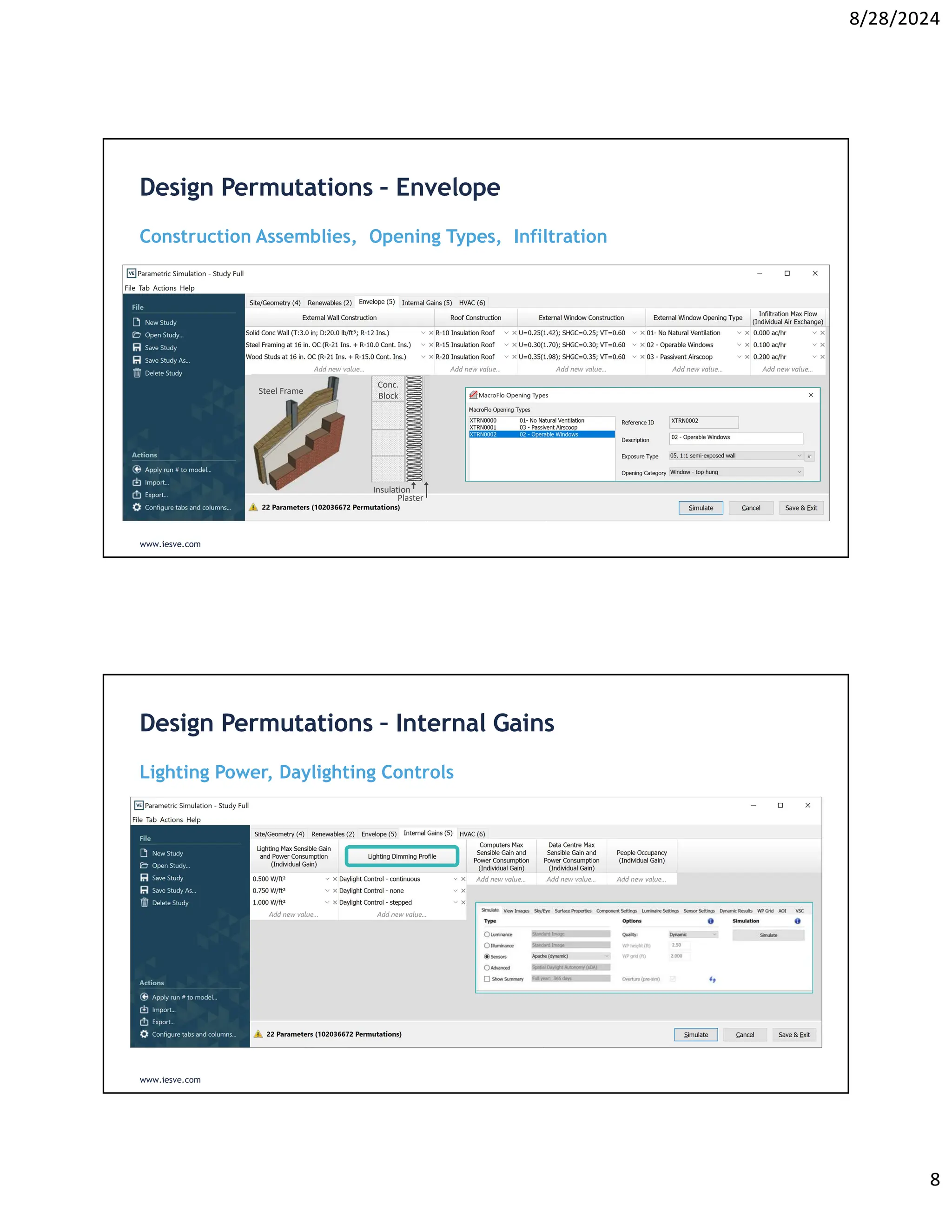952x1232 pixels.
Task: Select the Luminance radio button
Action: pyautogui.click(x=487, y=935)
